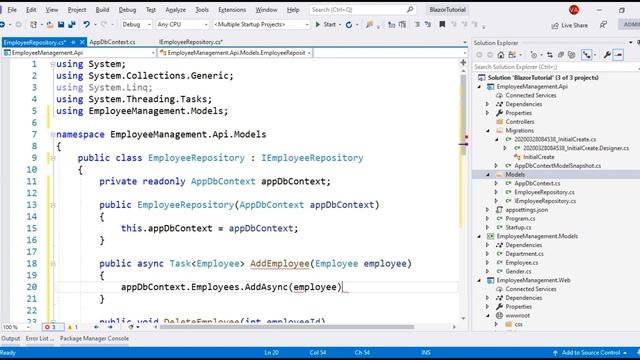Screen dimensions: 640x360
Task: Click the user account avatar icon
Action: [574, 9]
